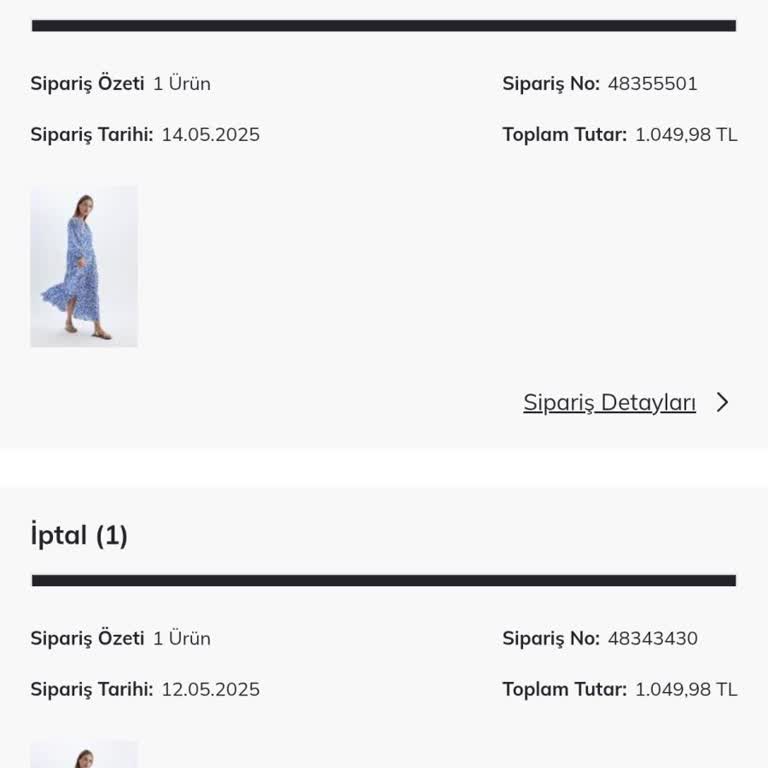Open dress thumbnail of order 48355501
The image size is (768, 768).
(84, 267)
